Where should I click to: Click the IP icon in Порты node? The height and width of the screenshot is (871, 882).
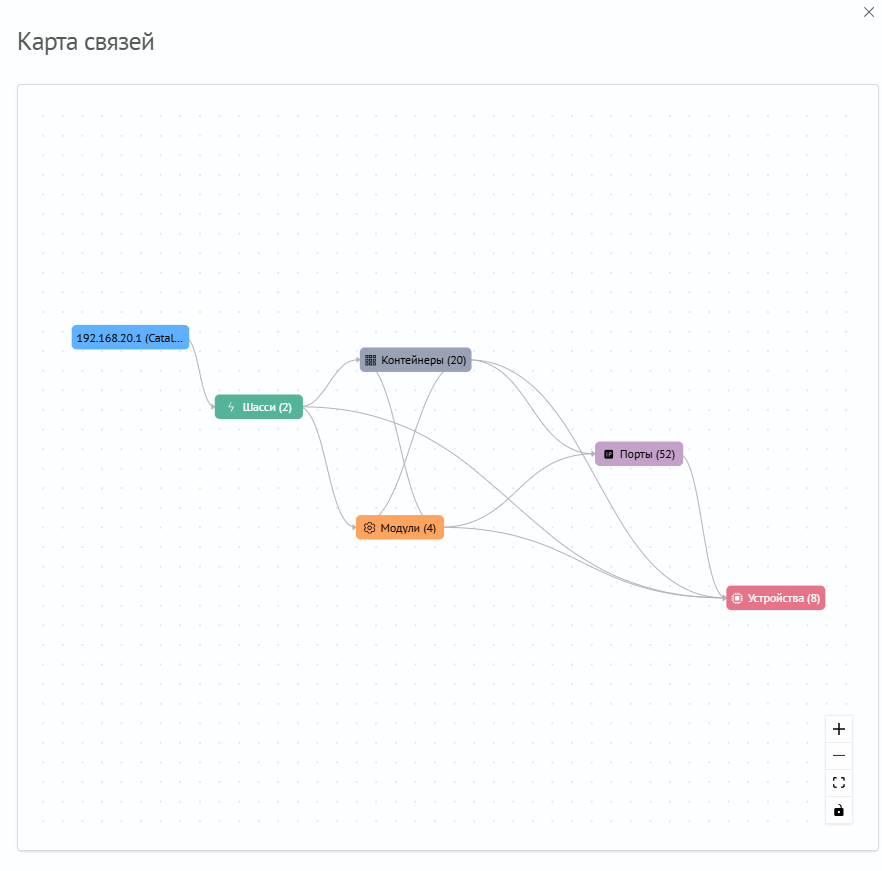pos(608,454)
